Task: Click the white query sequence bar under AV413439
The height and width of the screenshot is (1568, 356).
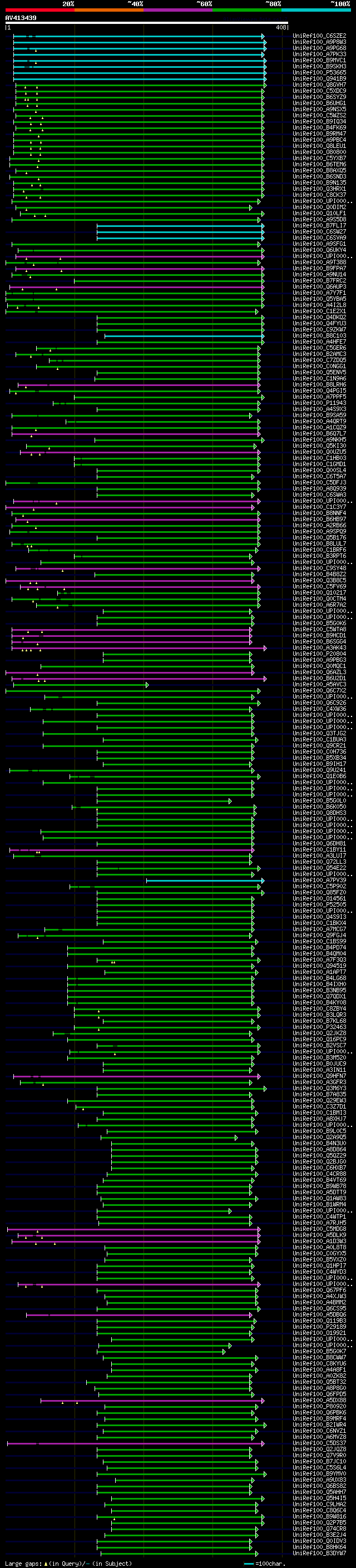Action: click(x=147, y=23)
